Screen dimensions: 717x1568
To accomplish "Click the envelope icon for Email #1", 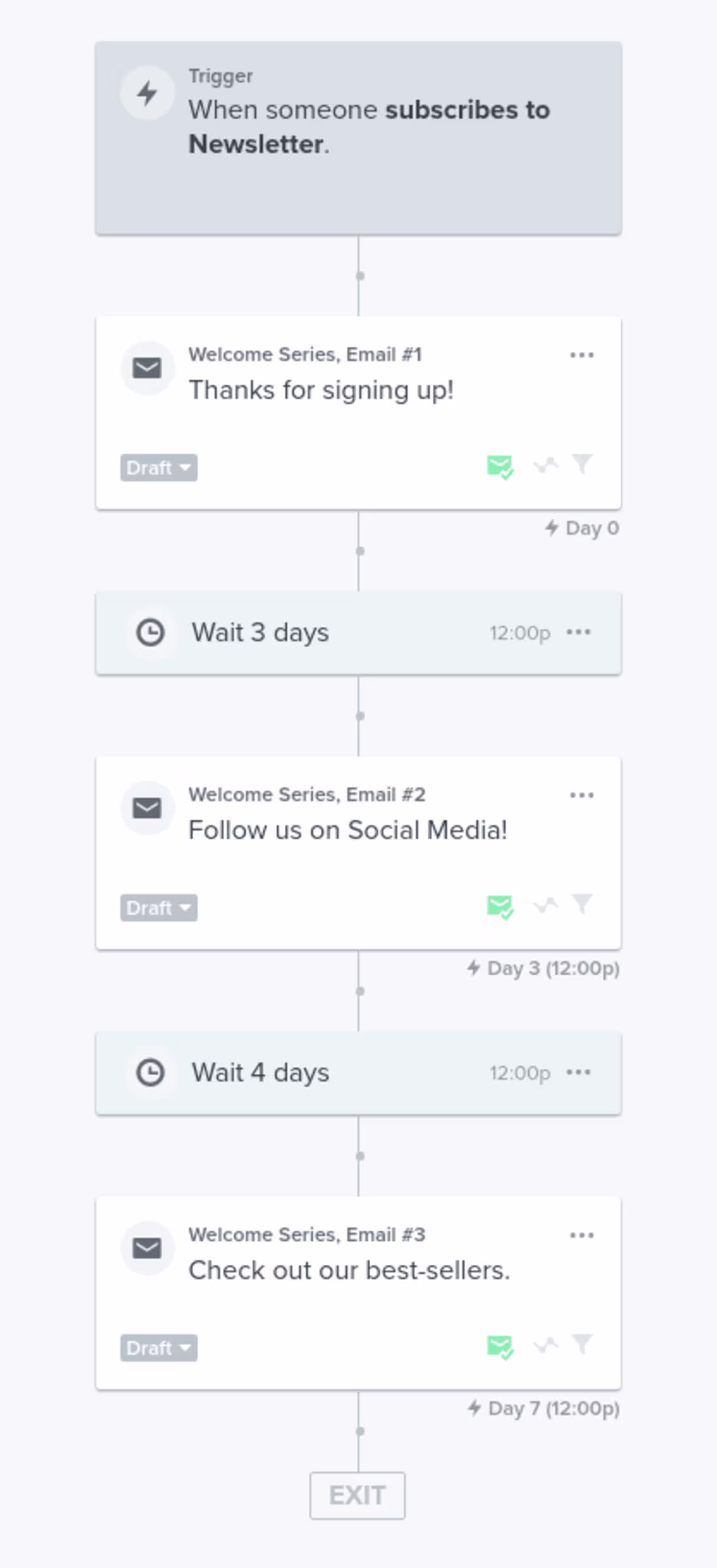I will point(147,368).
